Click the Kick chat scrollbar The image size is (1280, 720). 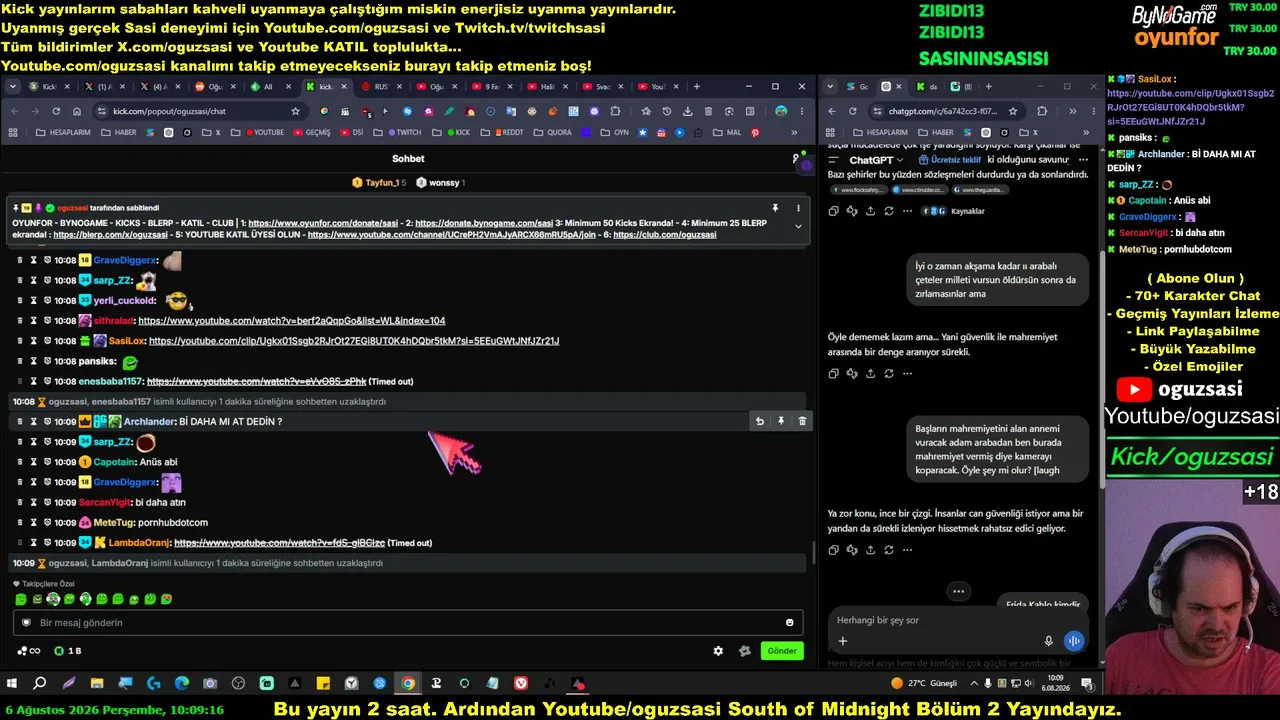click(x=813, y=553)
